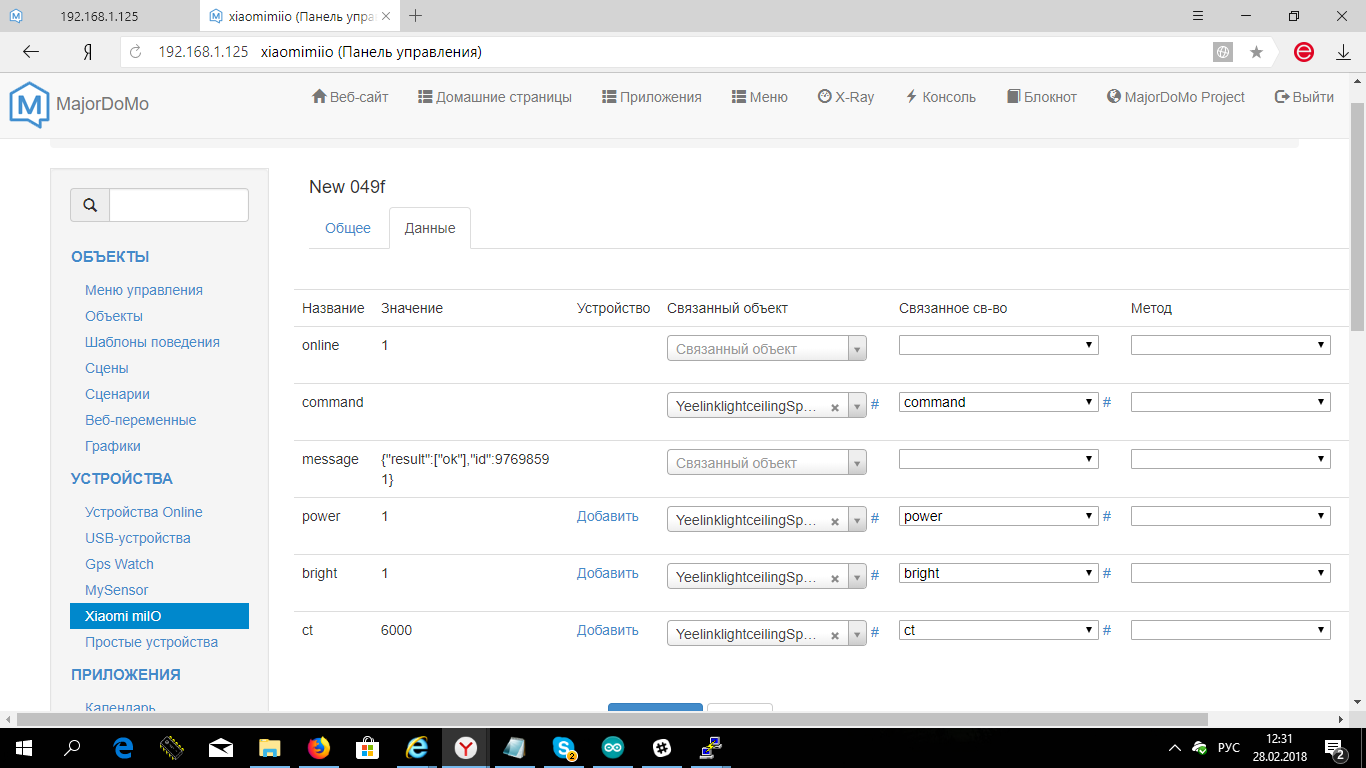
Task: Open Skype from the taskbar
Action: [564, 747]
